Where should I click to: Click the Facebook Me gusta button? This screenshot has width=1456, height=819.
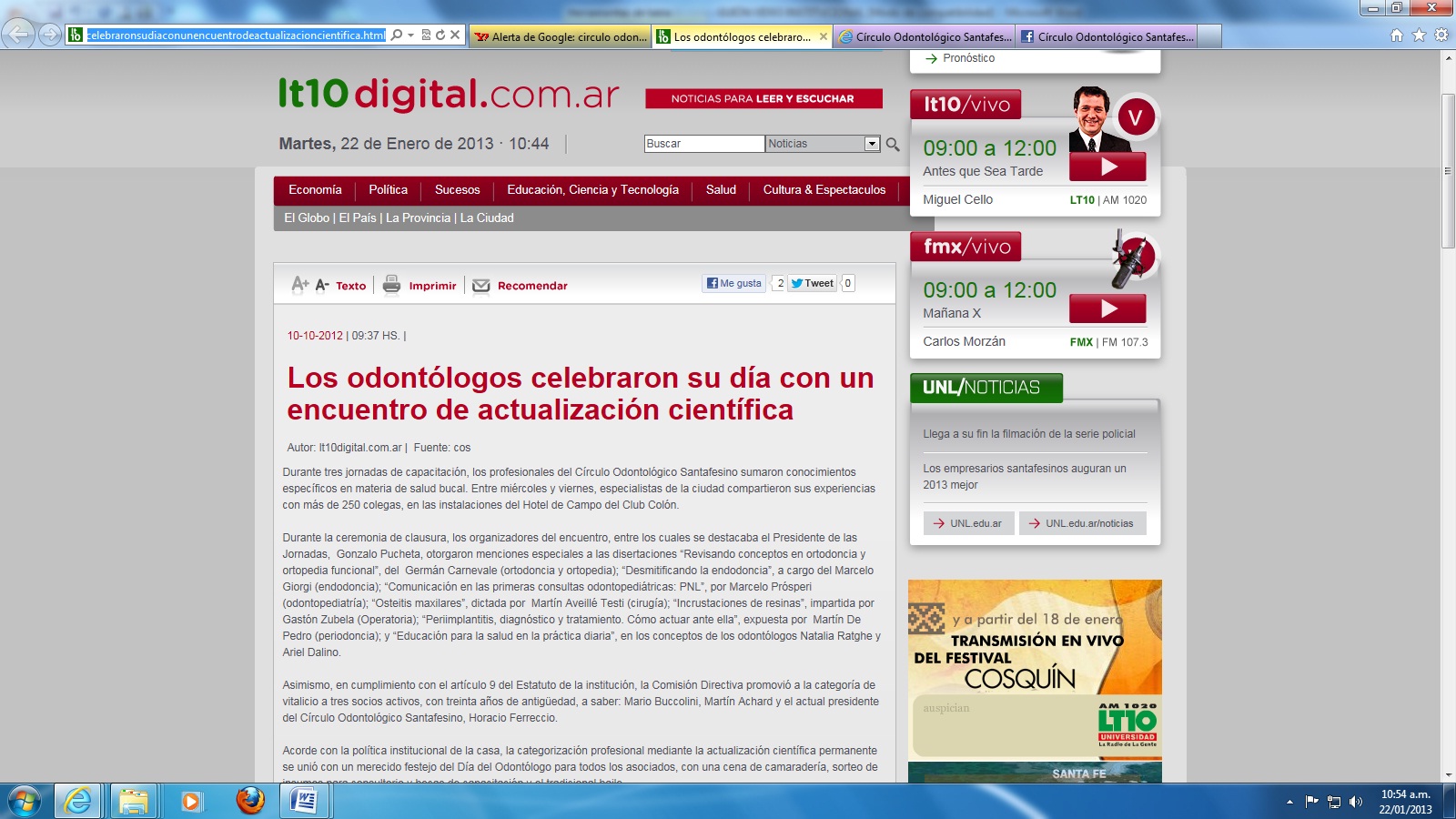tap(734, 283)
